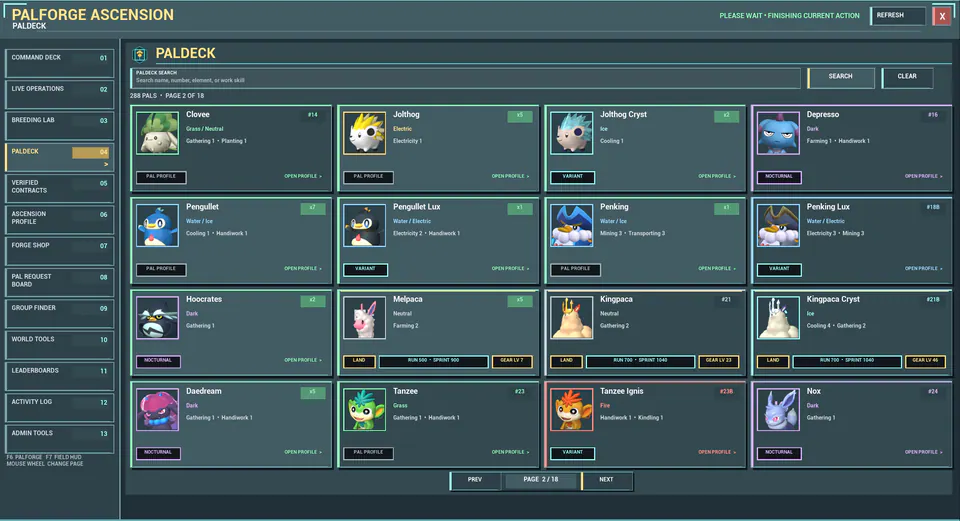This screenshot has height=521, width=960.
Task: Open the Forge Shop section
Action: [x=59, y=250]
